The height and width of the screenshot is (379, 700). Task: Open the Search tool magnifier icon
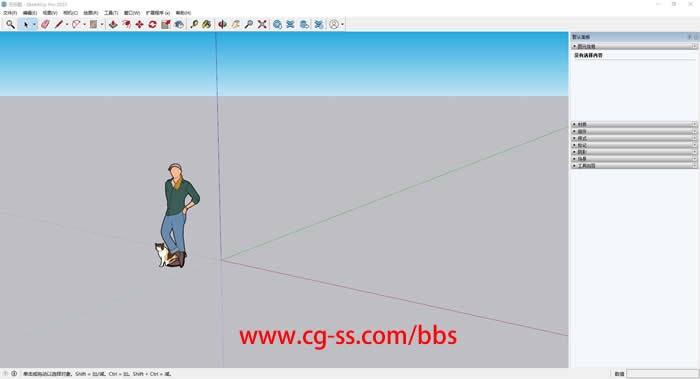[10, 25]
